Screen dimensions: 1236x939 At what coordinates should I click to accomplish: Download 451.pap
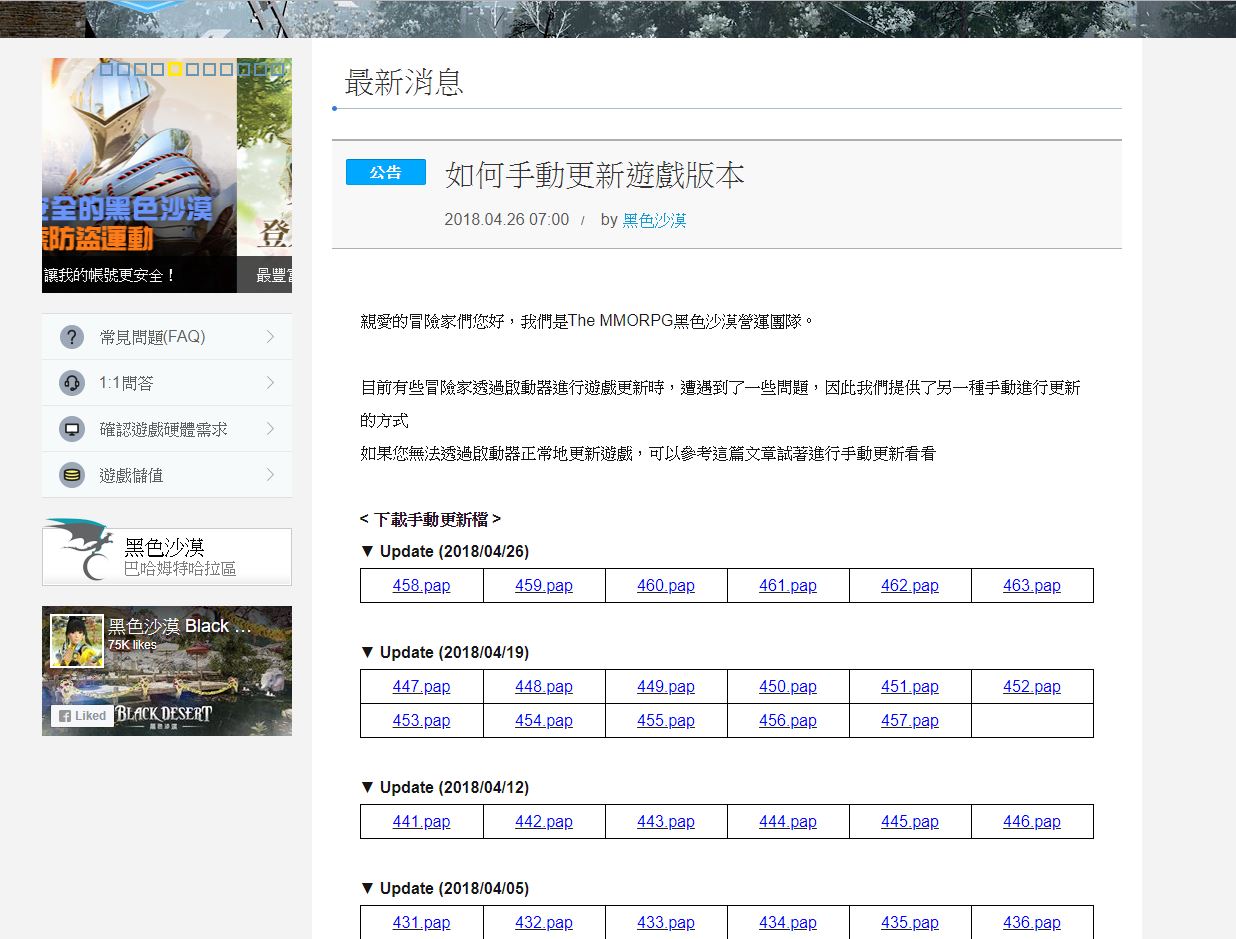(x=910, y=687)
